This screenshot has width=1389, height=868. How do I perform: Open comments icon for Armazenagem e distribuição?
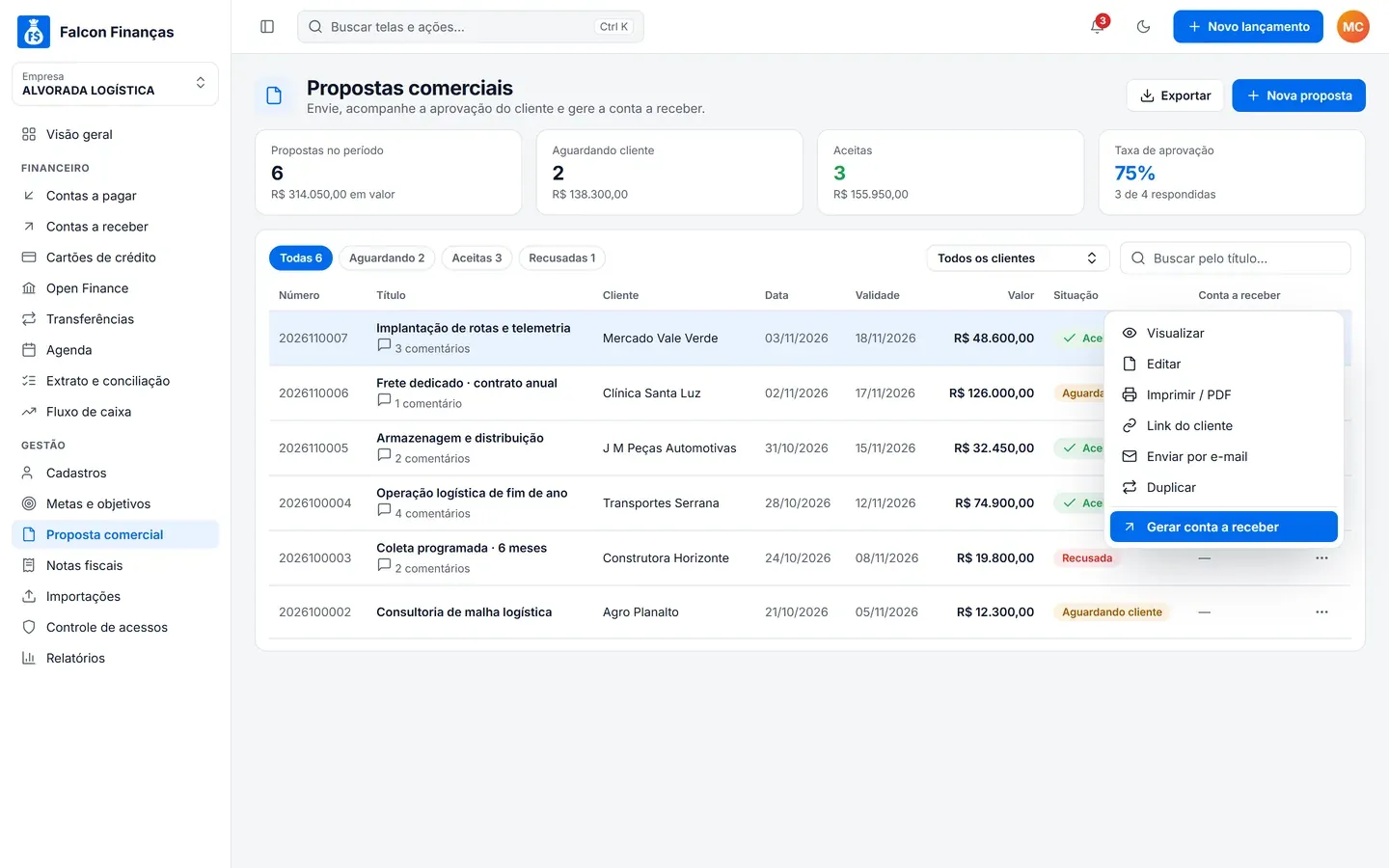point(384,455)
